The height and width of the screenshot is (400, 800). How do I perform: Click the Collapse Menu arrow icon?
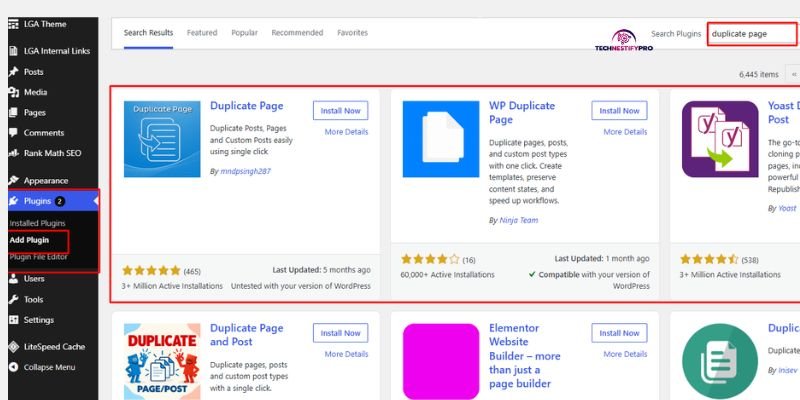[x=13, y=367]
